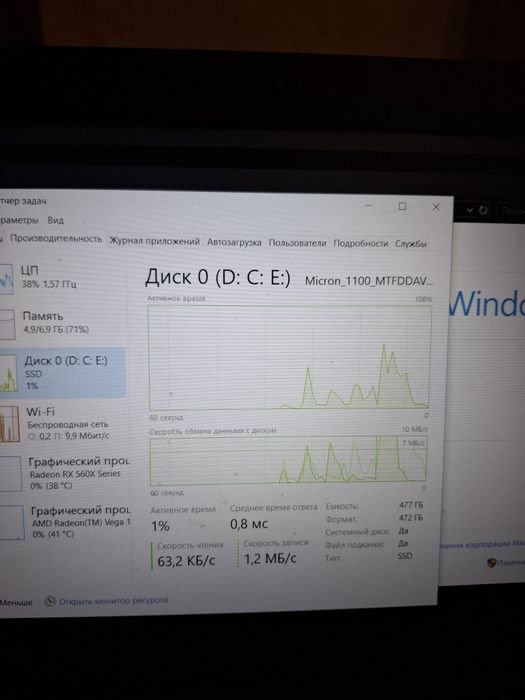
Task: Click the Диск 0 mini graph thumbnail
Action: click(x=8, y=374)
